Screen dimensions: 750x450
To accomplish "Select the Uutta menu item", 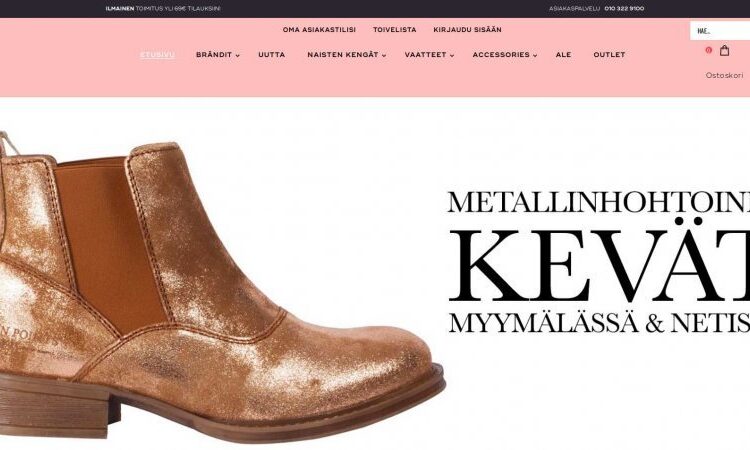I will (x=272, y=55).
